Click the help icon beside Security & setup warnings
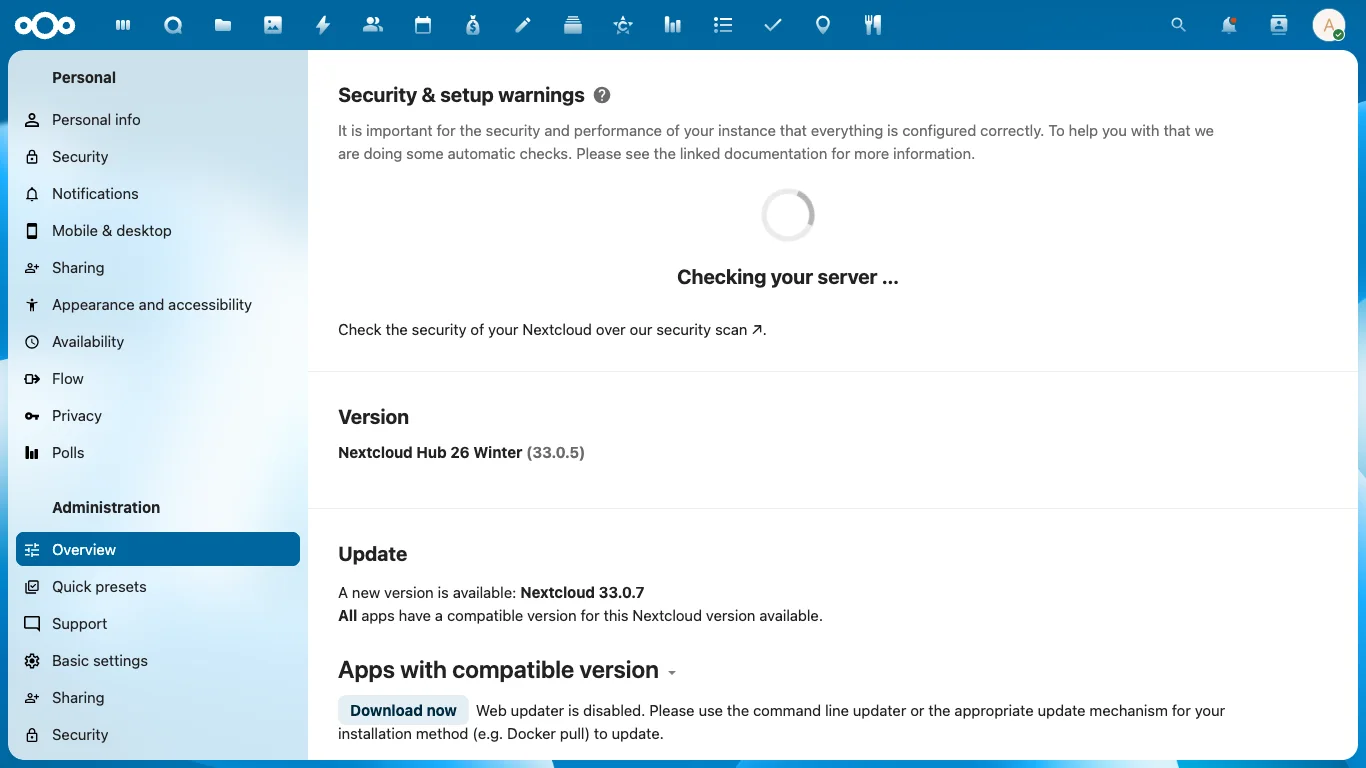The image size is (1366, 768). point(602,95)
